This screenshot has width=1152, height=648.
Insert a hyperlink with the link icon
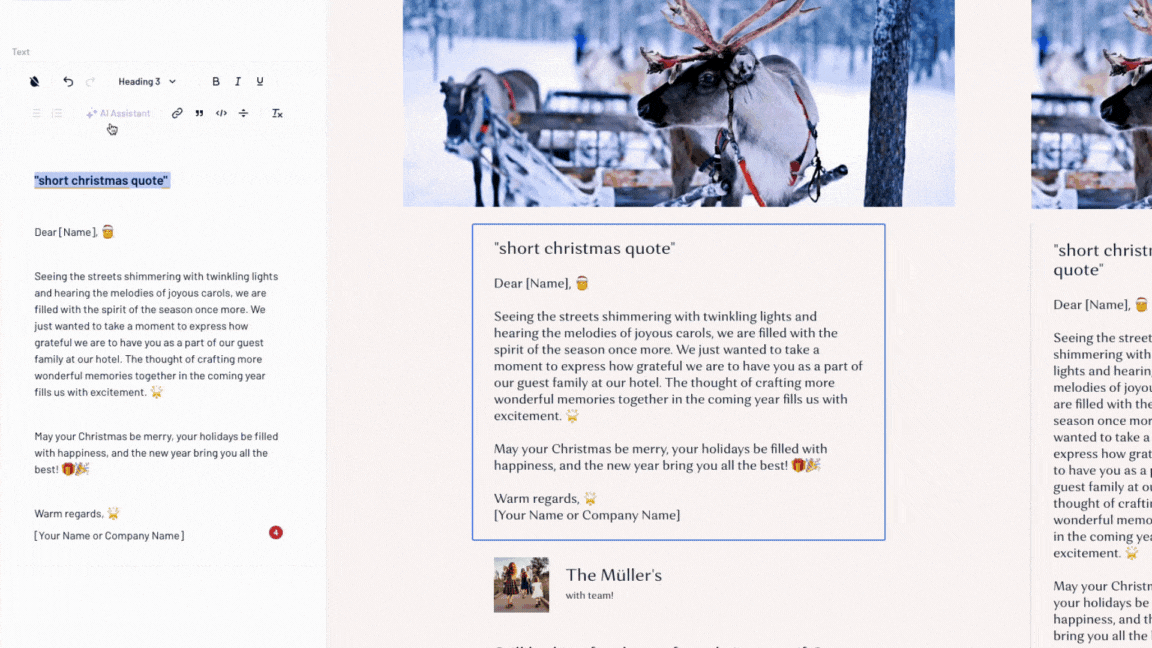tap(177, 113)
